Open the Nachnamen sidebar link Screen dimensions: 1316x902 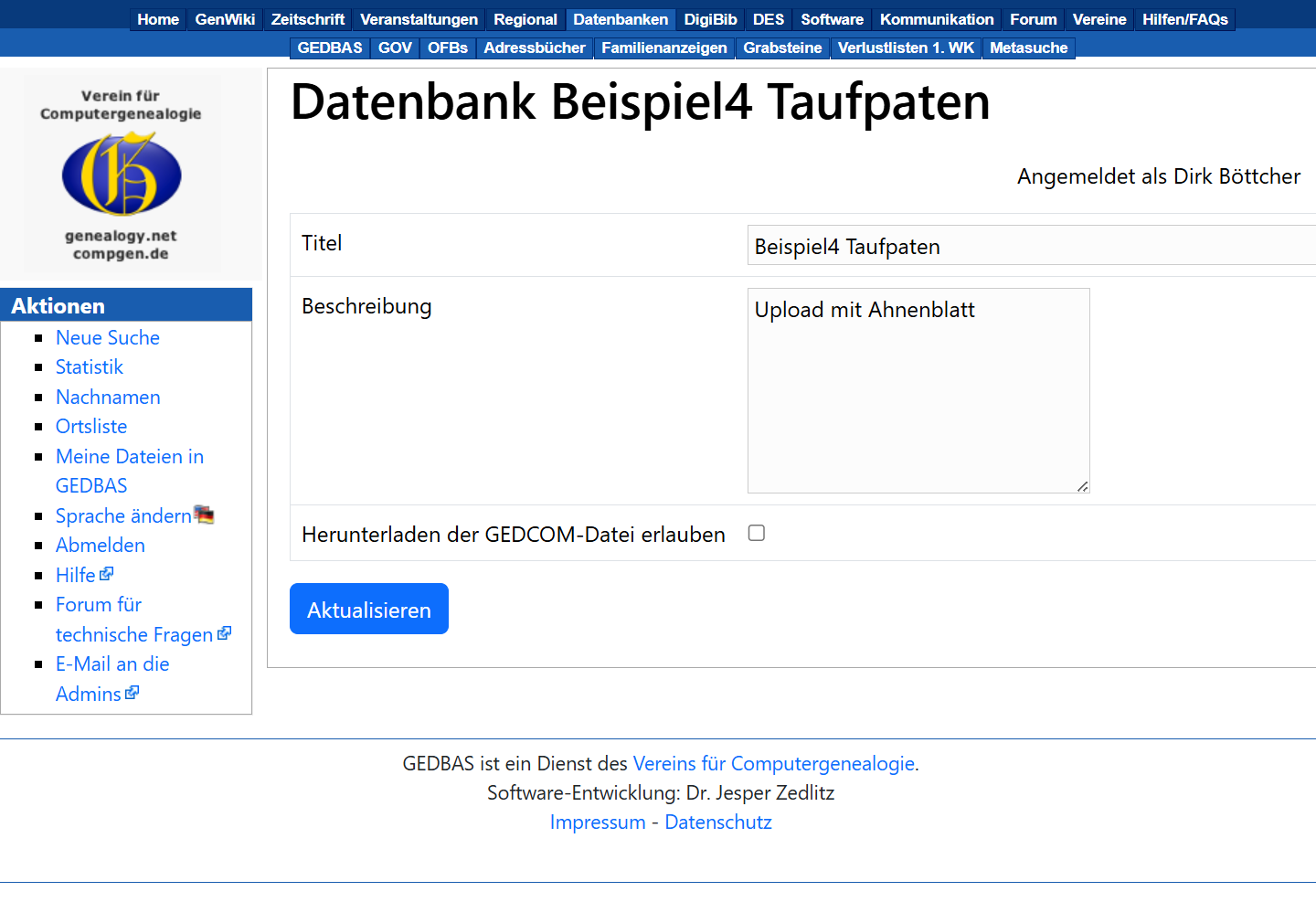[108, 397]
